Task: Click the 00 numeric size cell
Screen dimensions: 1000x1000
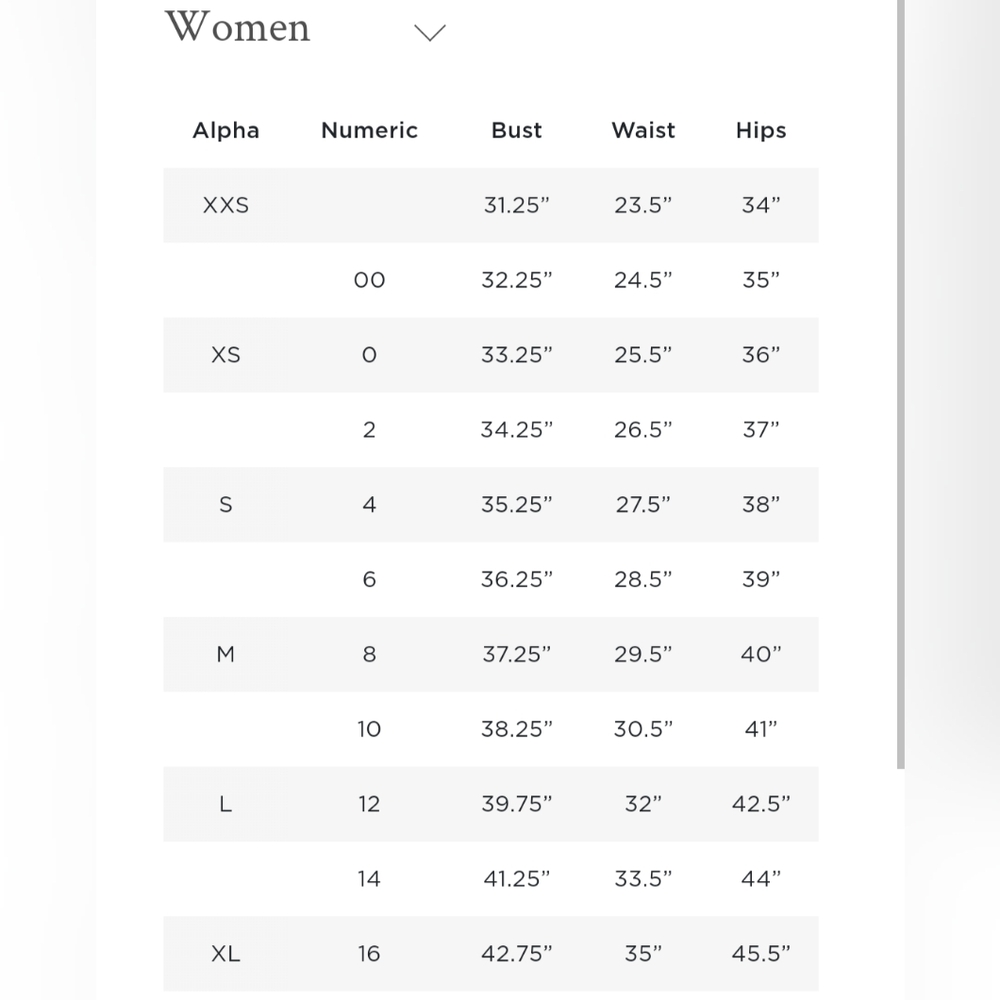Action: pyautogui.click(x=369, y=280)
